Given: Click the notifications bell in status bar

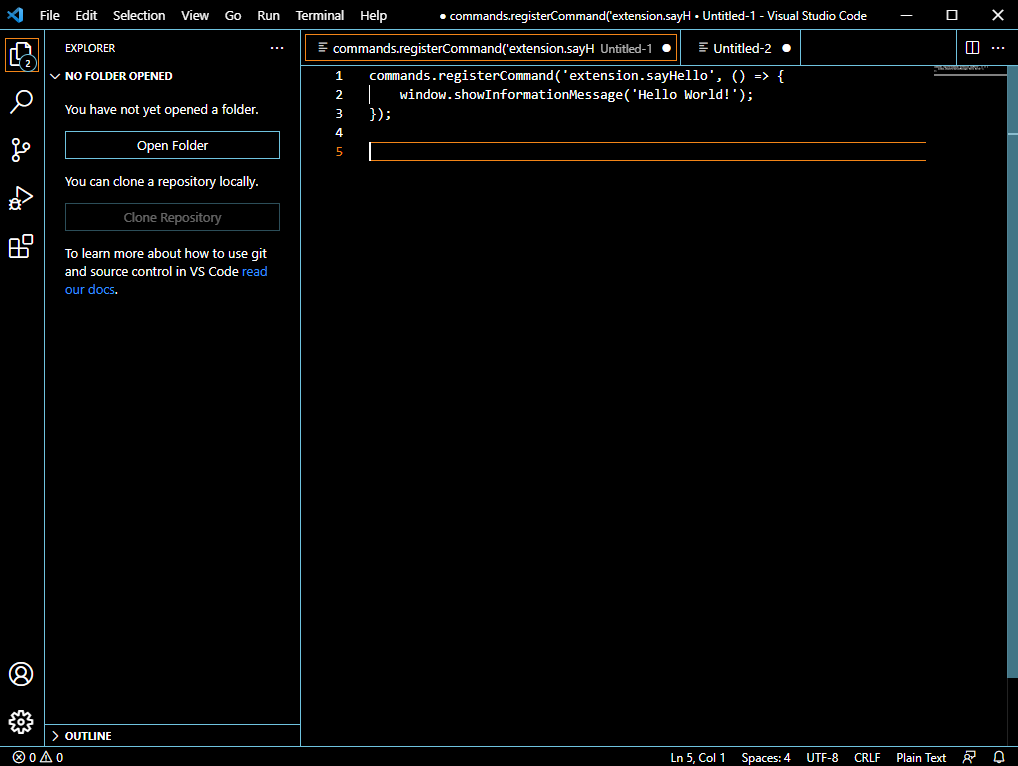Looking at the screenshot, I should [998, 757].
